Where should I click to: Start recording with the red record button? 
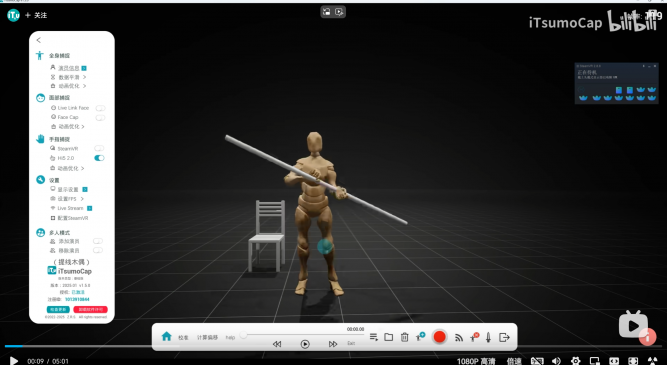(x=439, y=337)
